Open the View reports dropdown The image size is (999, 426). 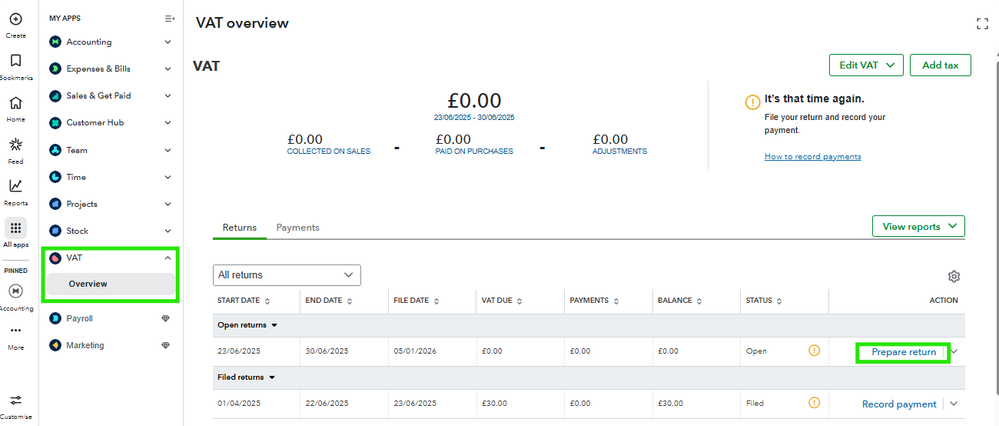[x=918, y=227]
